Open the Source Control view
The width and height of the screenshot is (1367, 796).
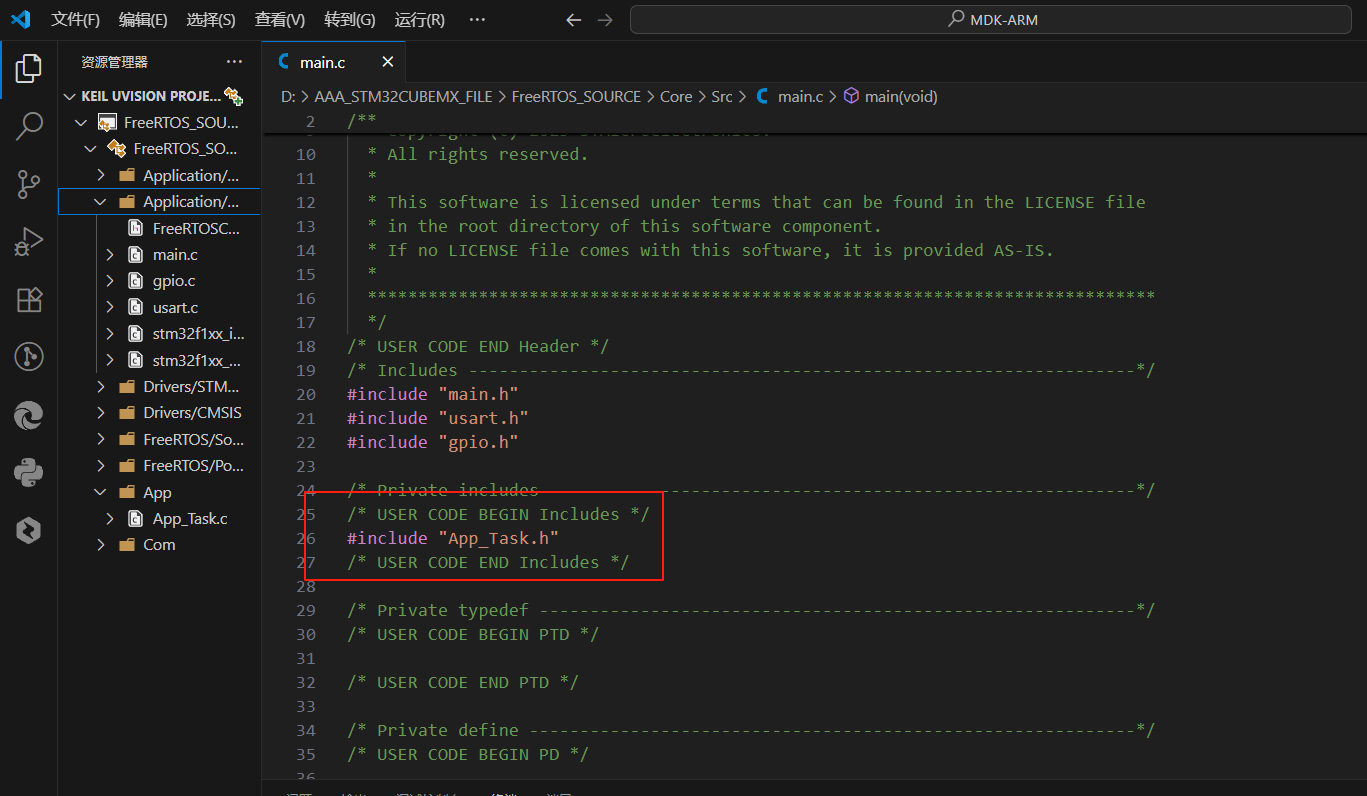28,184
